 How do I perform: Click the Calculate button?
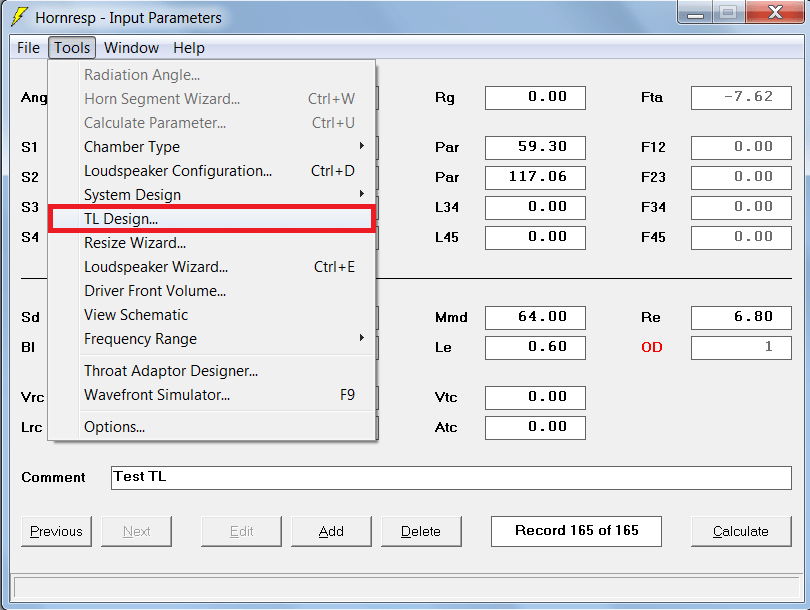(741, 531)
